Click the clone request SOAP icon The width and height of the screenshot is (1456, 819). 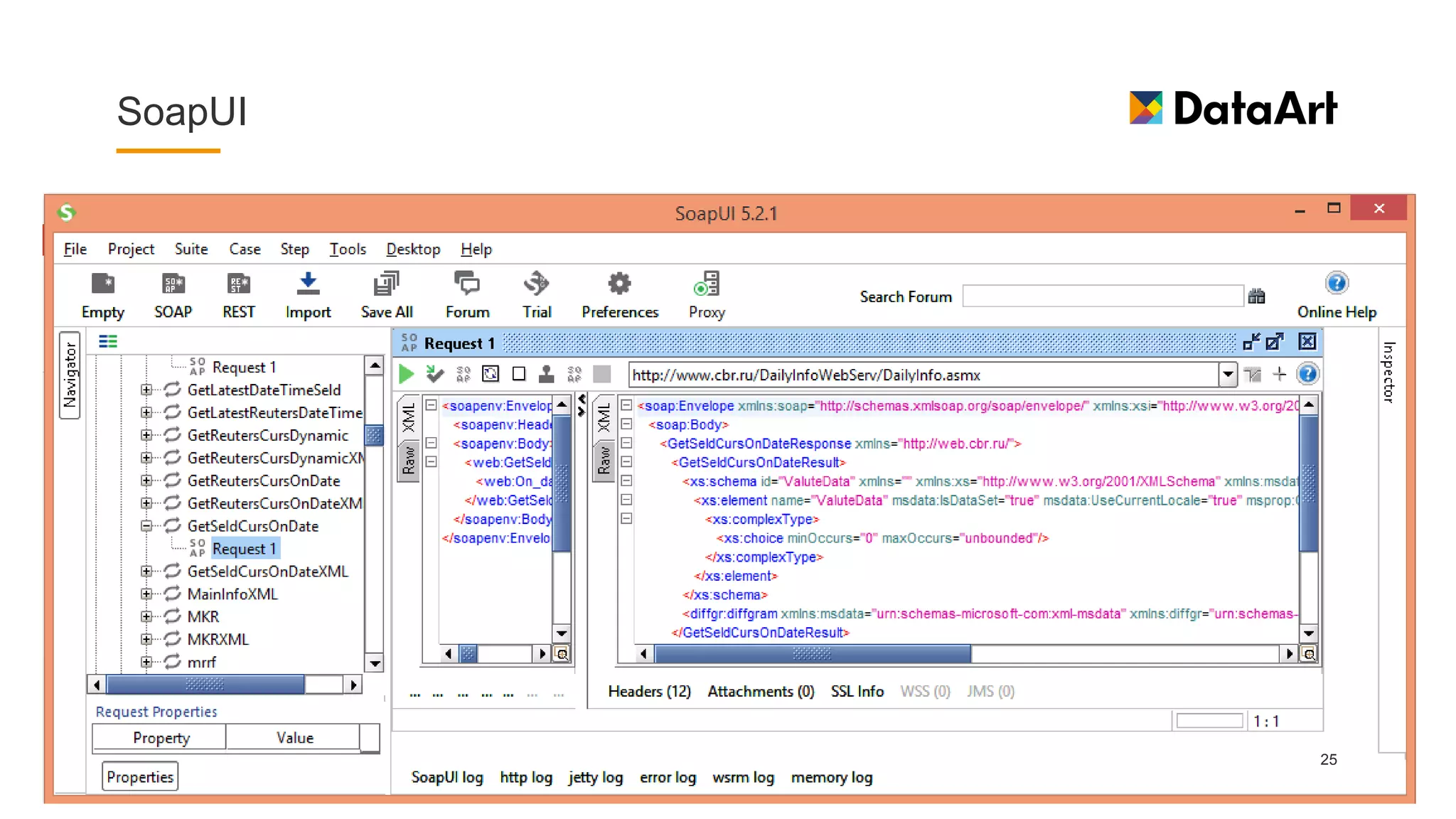[464, 374]
